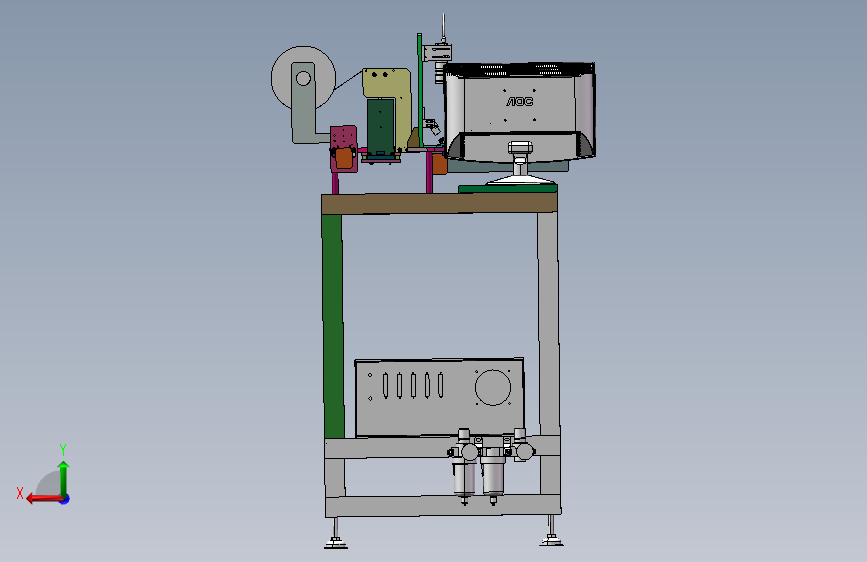Image resolution: width=867 pixels, height=562 pixels.
Task: Click the AOC logo on the monitor
Action: pos(520,102)
